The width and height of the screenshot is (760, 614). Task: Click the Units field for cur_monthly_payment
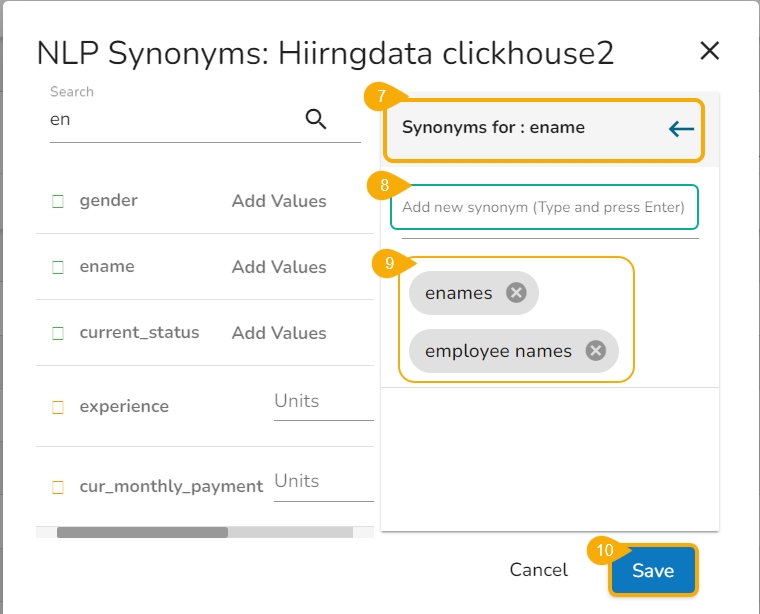coord(322,482)
